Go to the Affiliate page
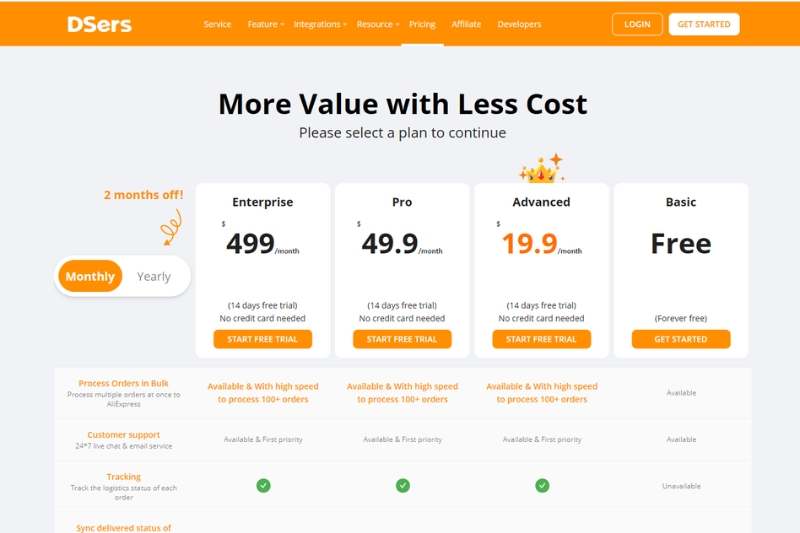Viewport: 800px width, 533px height. coord(466,24)
